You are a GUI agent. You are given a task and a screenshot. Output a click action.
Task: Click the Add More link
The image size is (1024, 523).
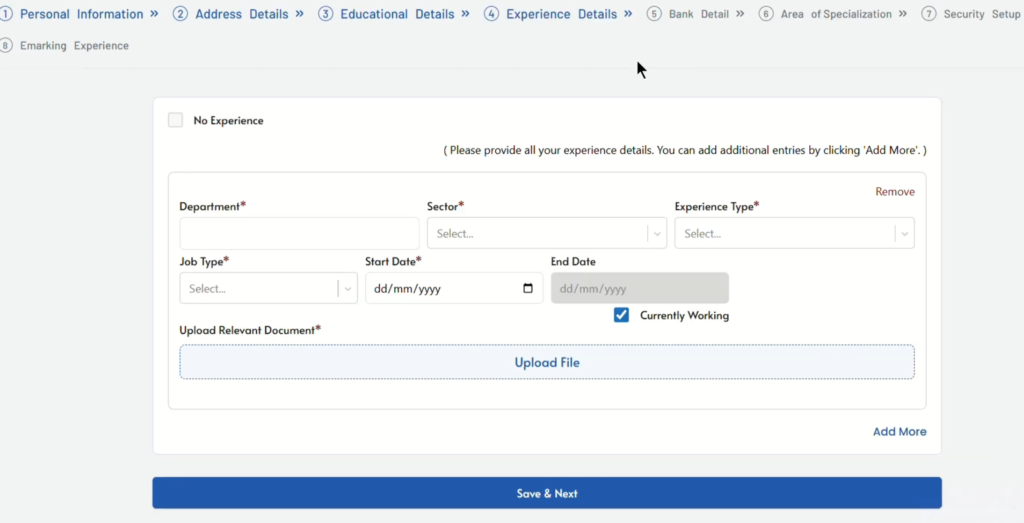tap(899, 432)
